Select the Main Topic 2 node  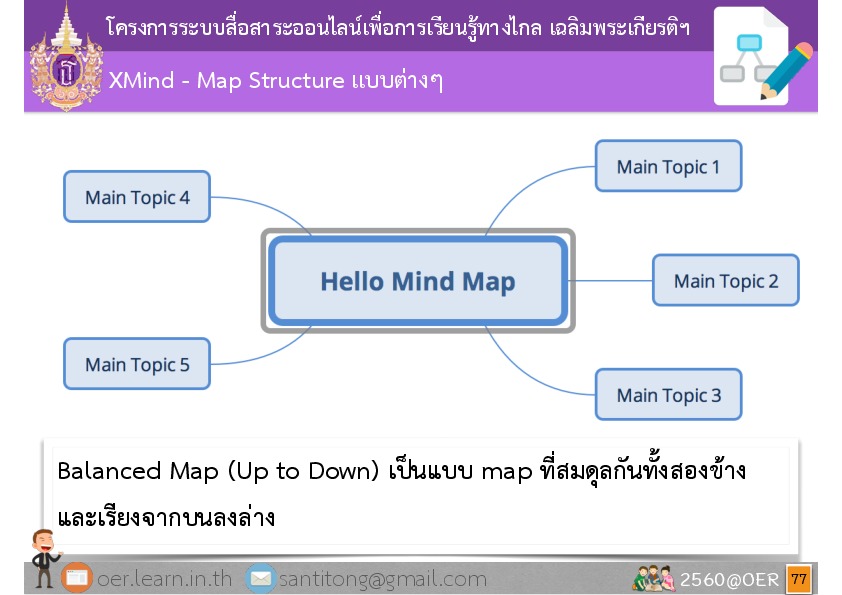[725, 280]
